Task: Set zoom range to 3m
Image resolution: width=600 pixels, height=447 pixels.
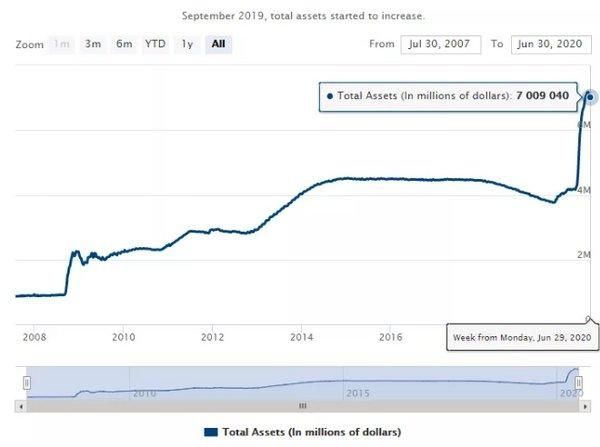Action: pyautogui.click(x=93, y=44)
